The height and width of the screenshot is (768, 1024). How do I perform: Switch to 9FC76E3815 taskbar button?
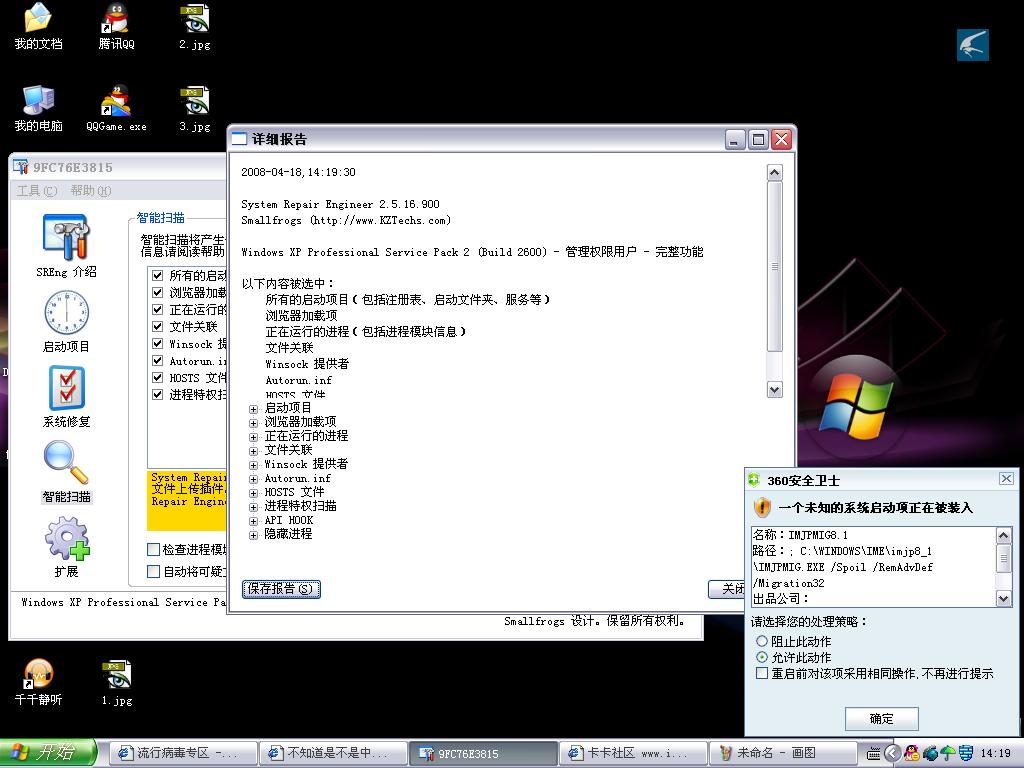point(483,753)
